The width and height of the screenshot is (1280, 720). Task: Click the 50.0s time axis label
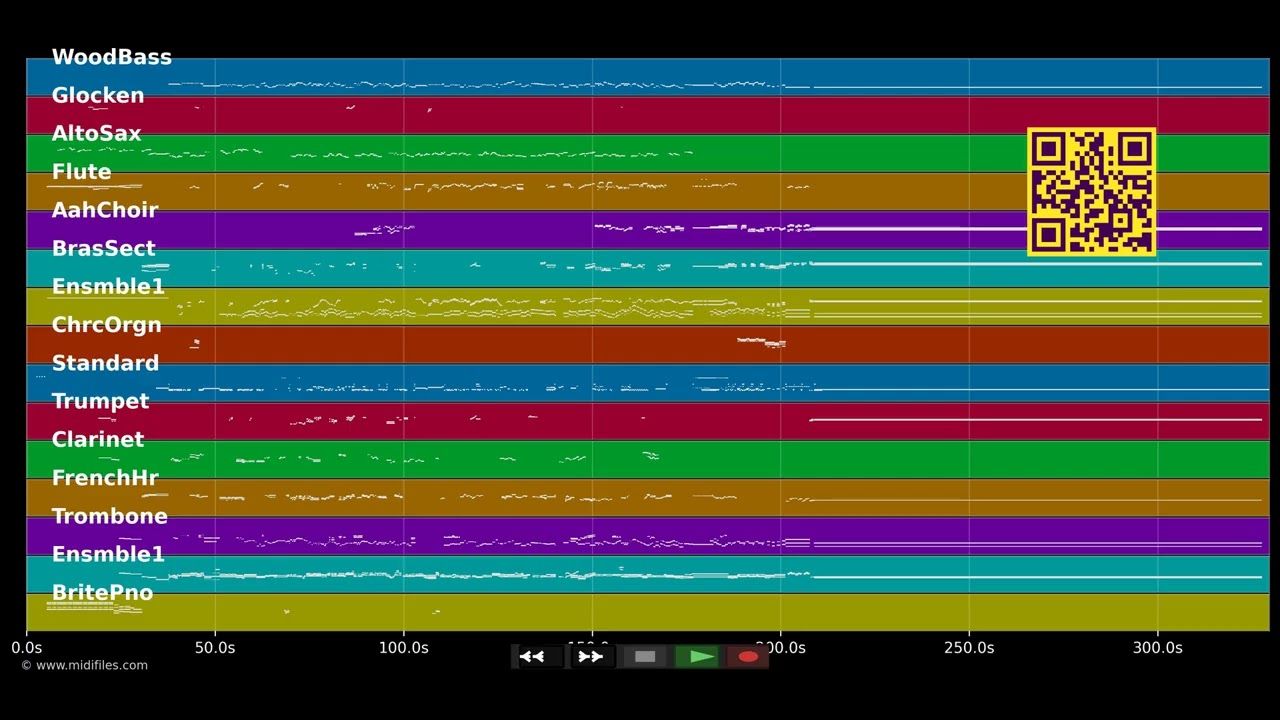pyautogui.click(x=215, y=648)
